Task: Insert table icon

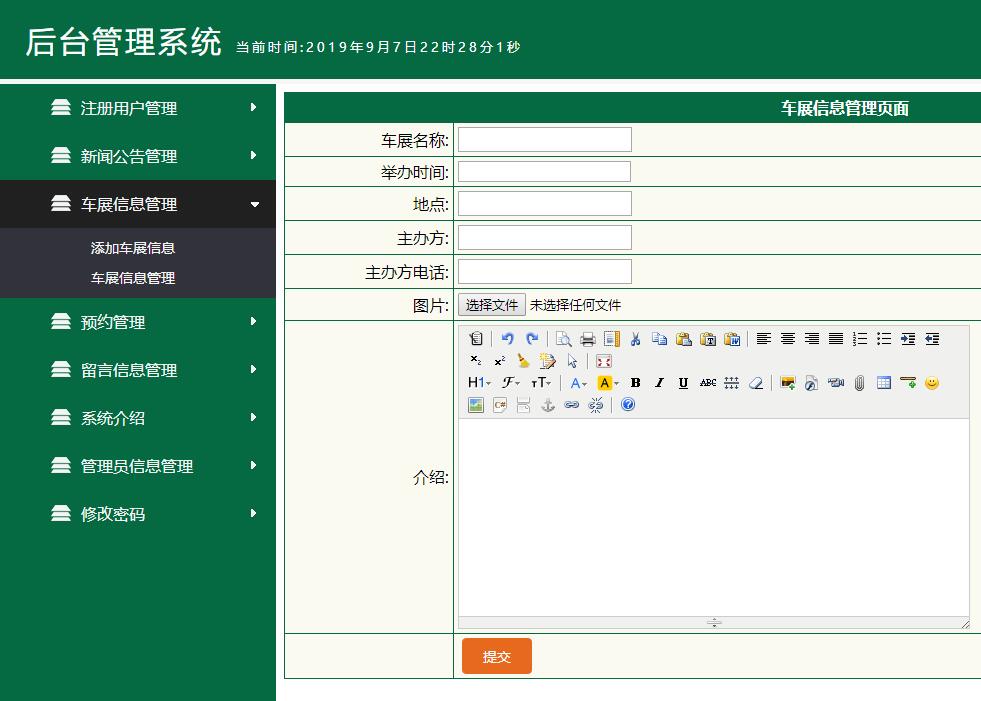Action: click(x=884, y=383)
